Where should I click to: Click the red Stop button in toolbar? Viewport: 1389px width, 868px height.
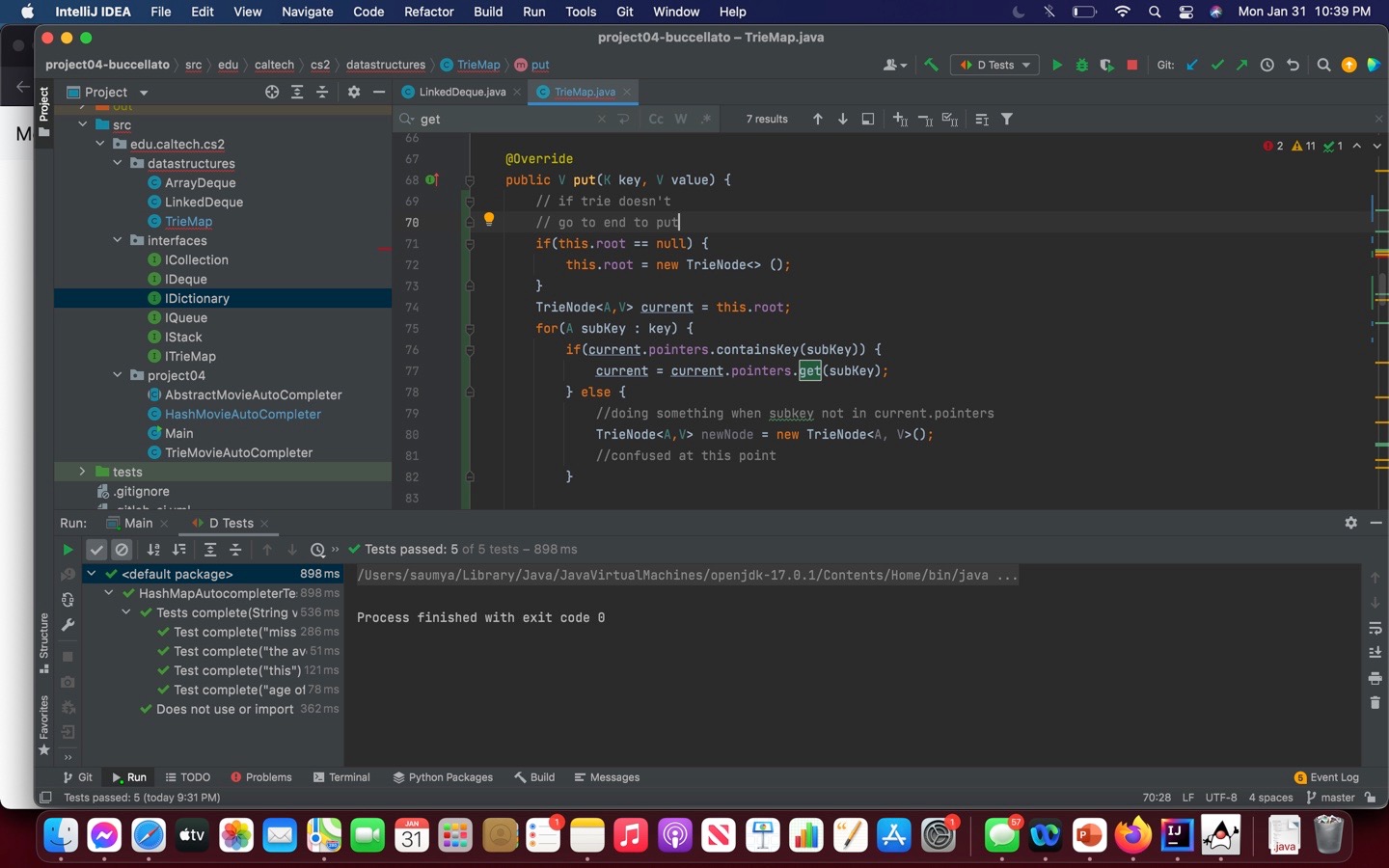coord(1131,66)
